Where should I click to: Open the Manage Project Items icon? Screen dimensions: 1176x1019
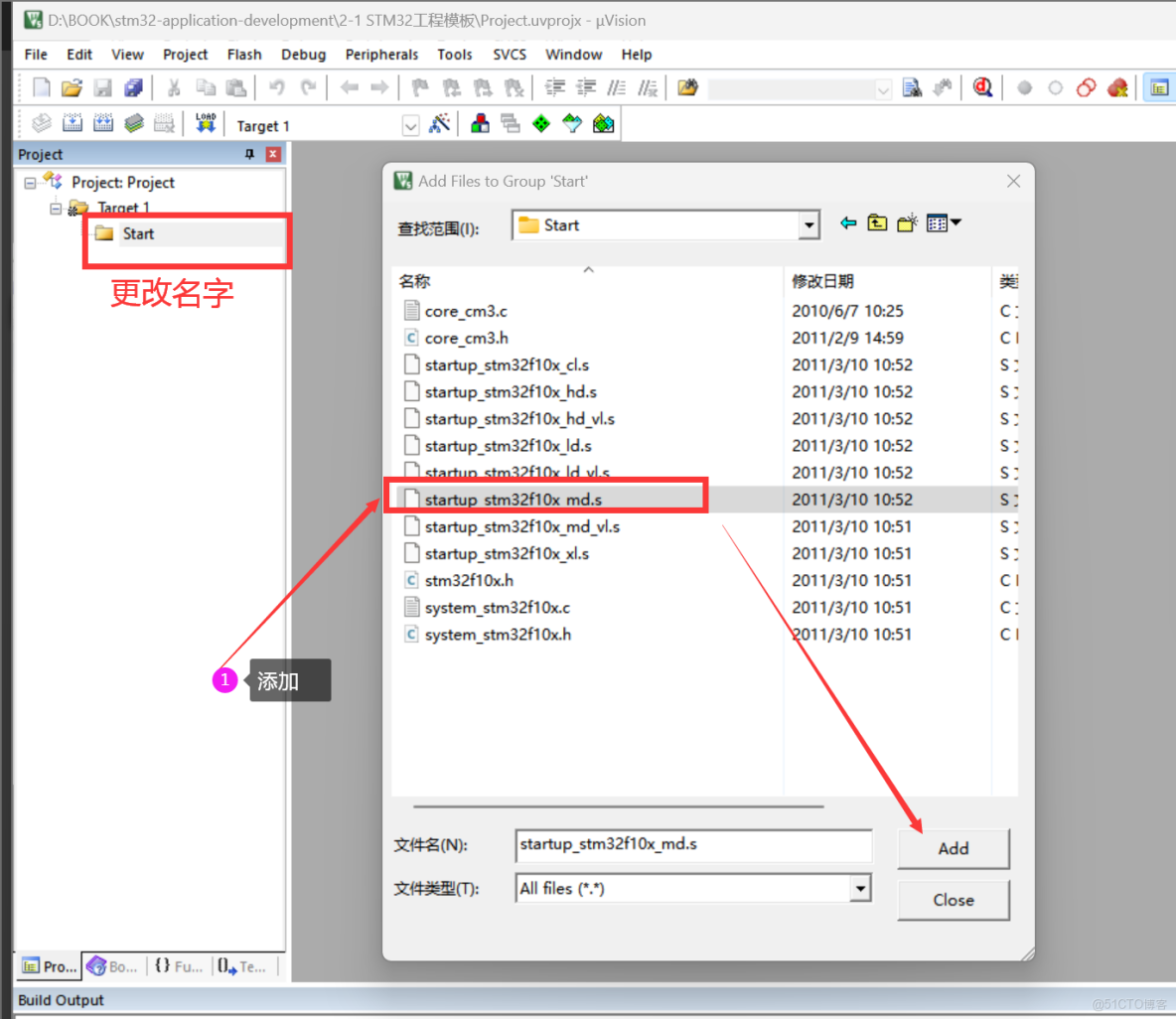tap(480, 124)
